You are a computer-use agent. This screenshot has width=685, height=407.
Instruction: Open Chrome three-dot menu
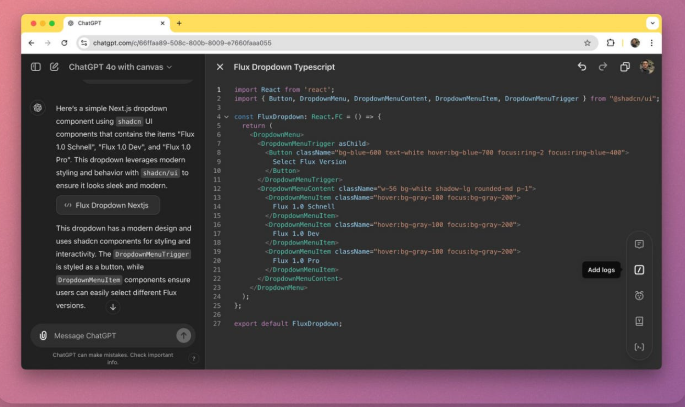tap(651, 43)
